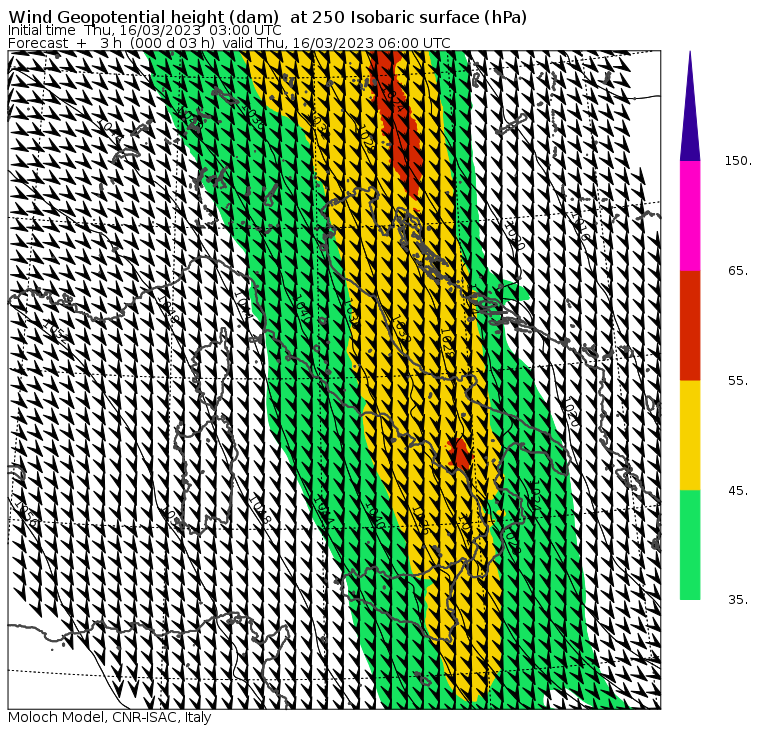Screen dimensions: 760x731
Task: Click the green segment of the color legend
Action: coord(690,545)
